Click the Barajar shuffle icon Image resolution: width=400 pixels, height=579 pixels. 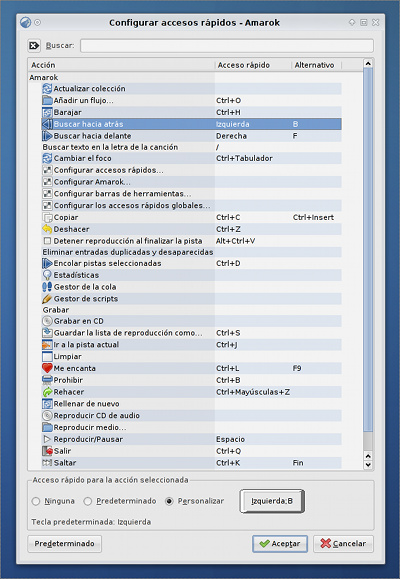coord(47,112)
